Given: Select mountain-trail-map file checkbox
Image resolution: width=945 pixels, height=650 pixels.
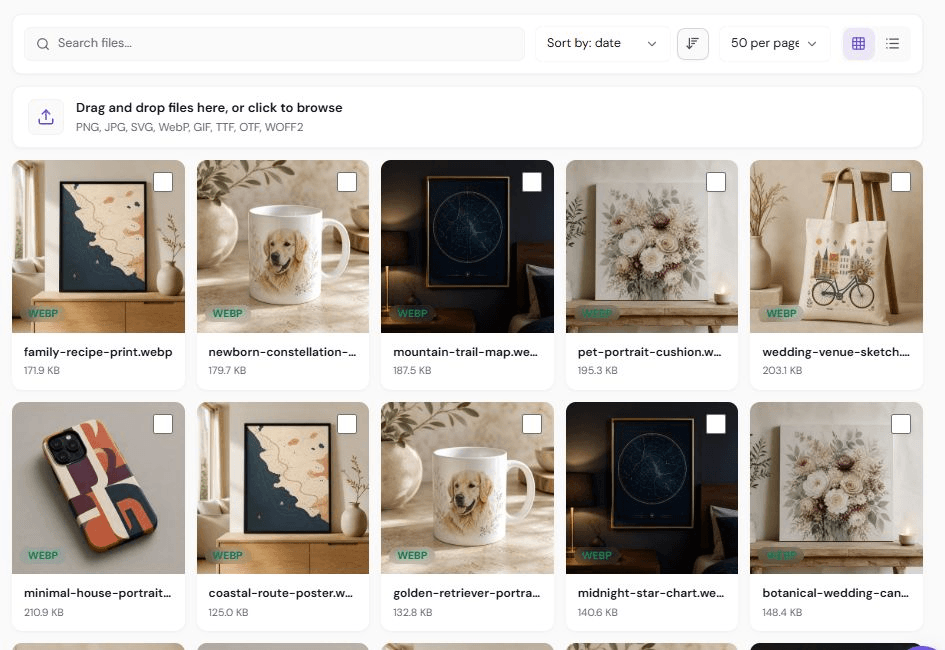Looking at the screenshot, I should [532, 182].
